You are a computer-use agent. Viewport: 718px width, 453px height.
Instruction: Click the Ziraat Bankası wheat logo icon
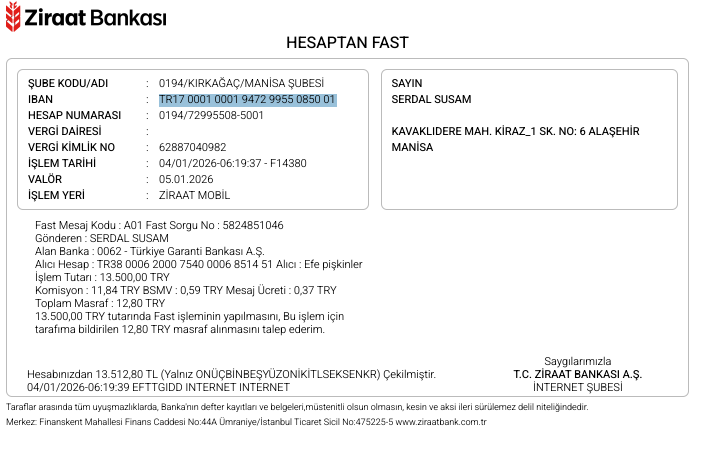(13, 16)
